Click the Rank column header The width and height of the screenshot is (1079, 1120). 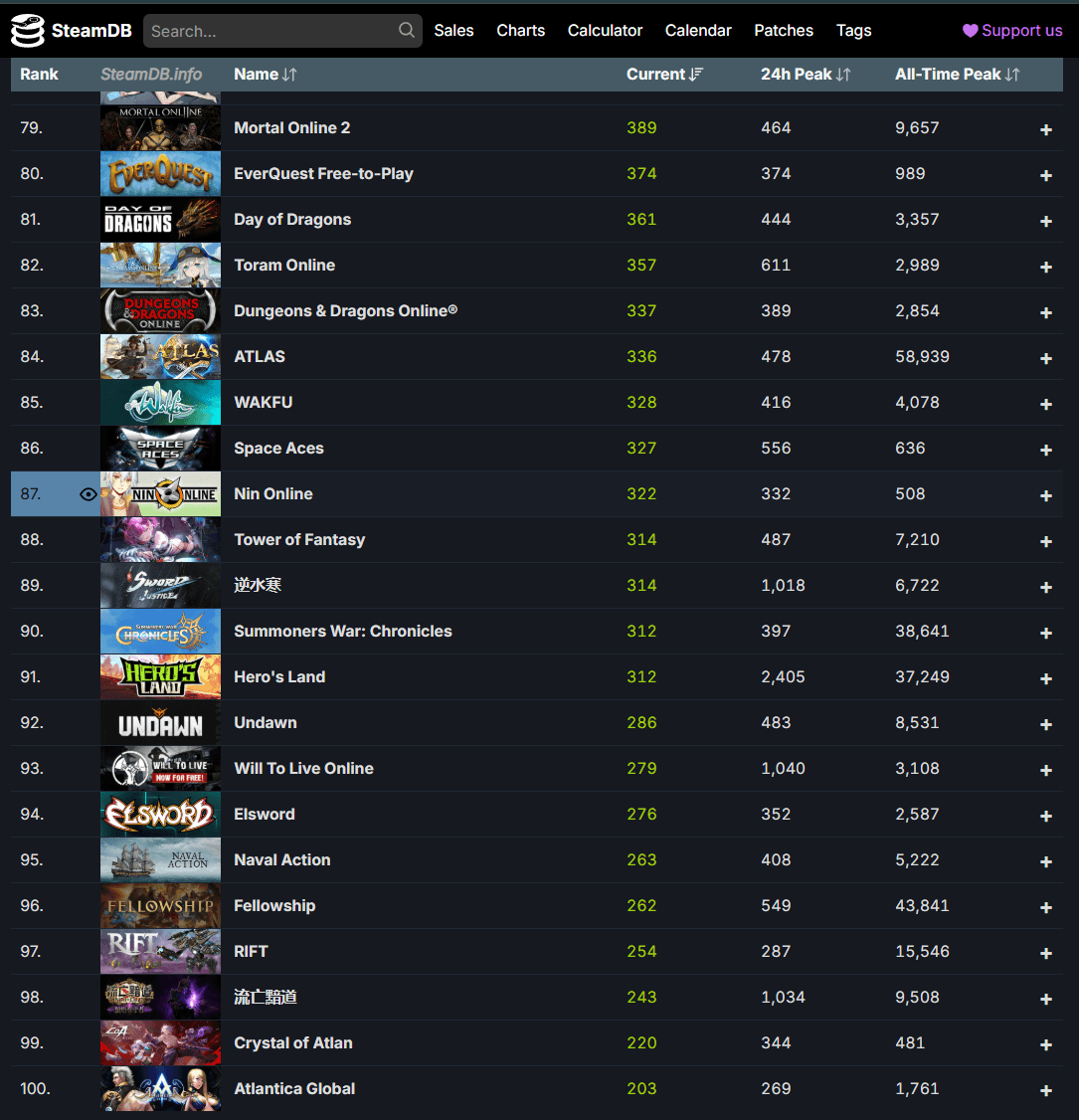[x=39, y=75]
